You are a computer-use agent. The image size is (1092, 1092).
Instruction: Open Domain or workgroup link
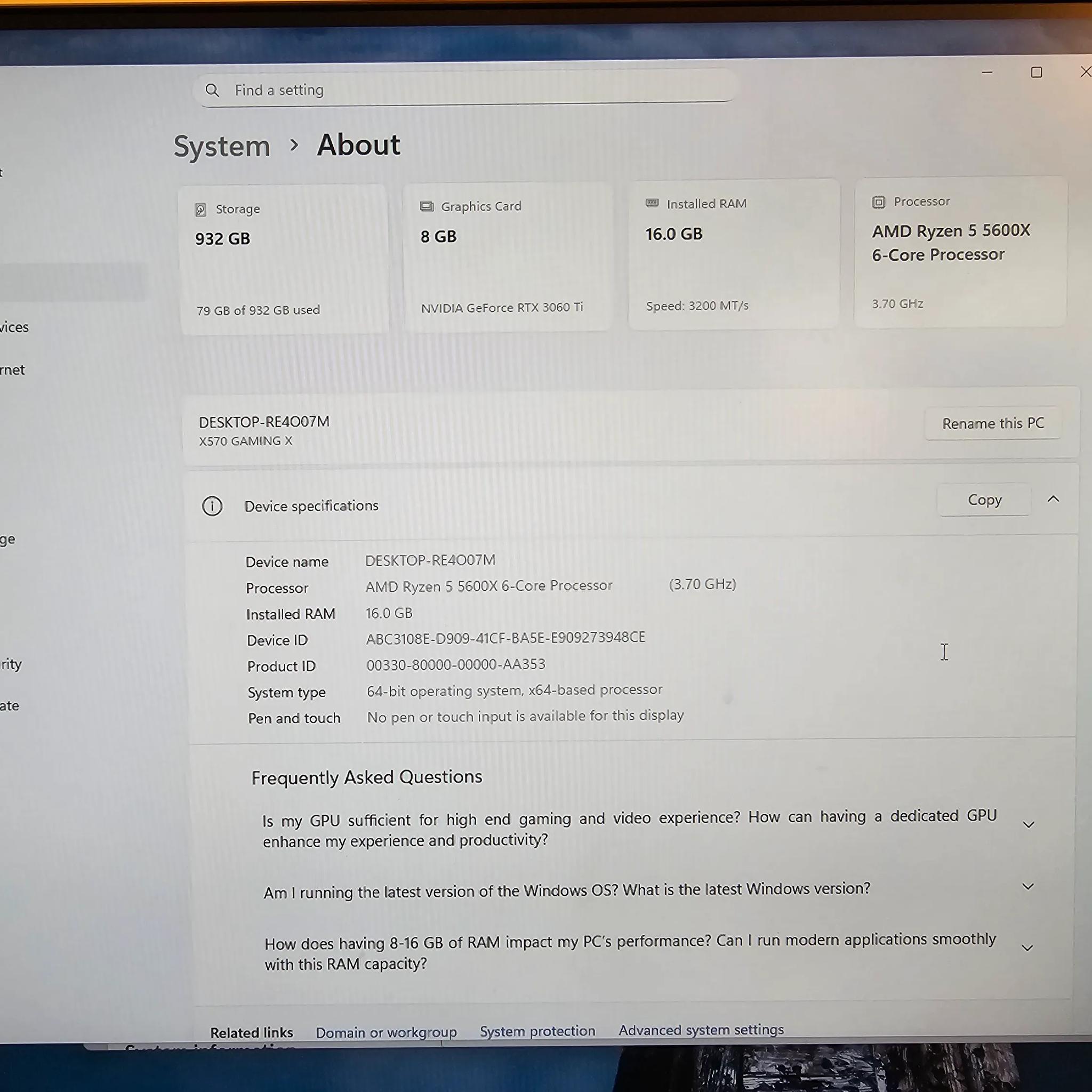pos(386,1033)
